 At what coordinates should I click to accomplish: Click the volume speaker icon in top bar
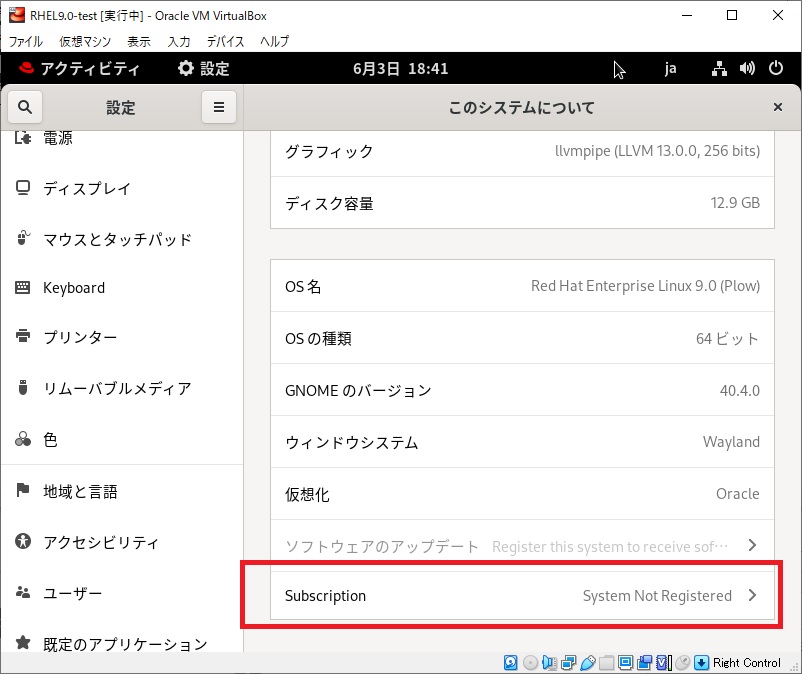pos(747,69)
